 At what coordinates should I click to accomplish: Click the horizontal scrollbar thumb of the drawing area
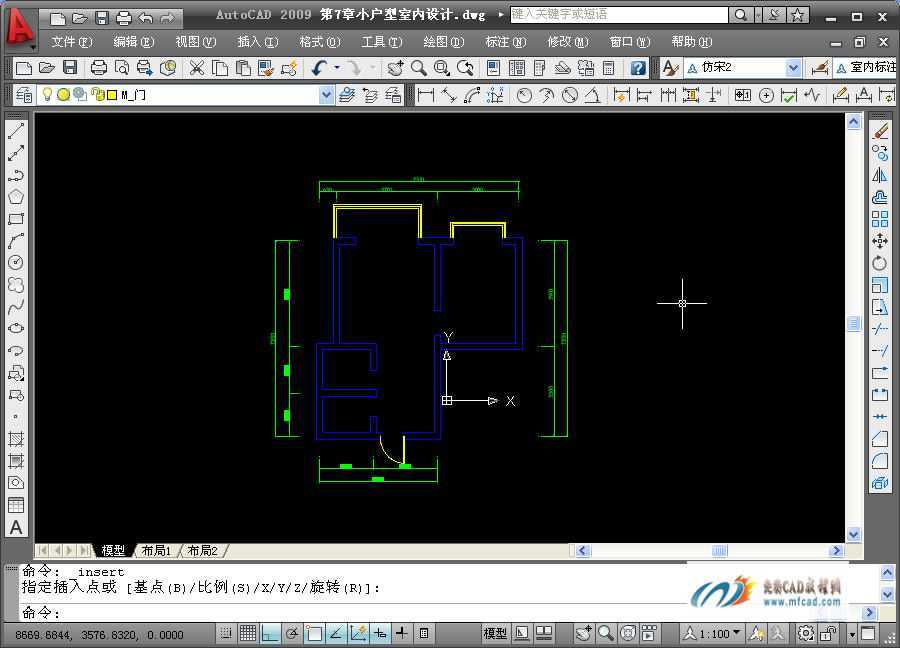click(x=720, y=550)
